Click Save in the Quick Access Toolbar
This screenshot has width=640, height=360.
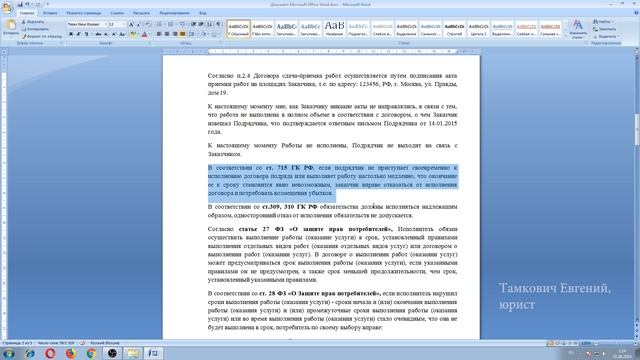(20, 4)
